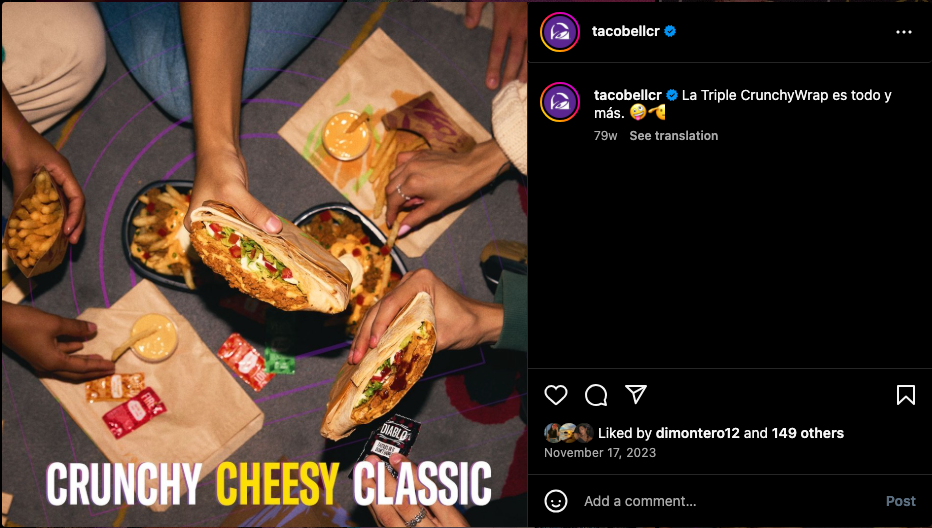Open tacobellcr username in the caption
932x528 pixels.
(628, 95)
